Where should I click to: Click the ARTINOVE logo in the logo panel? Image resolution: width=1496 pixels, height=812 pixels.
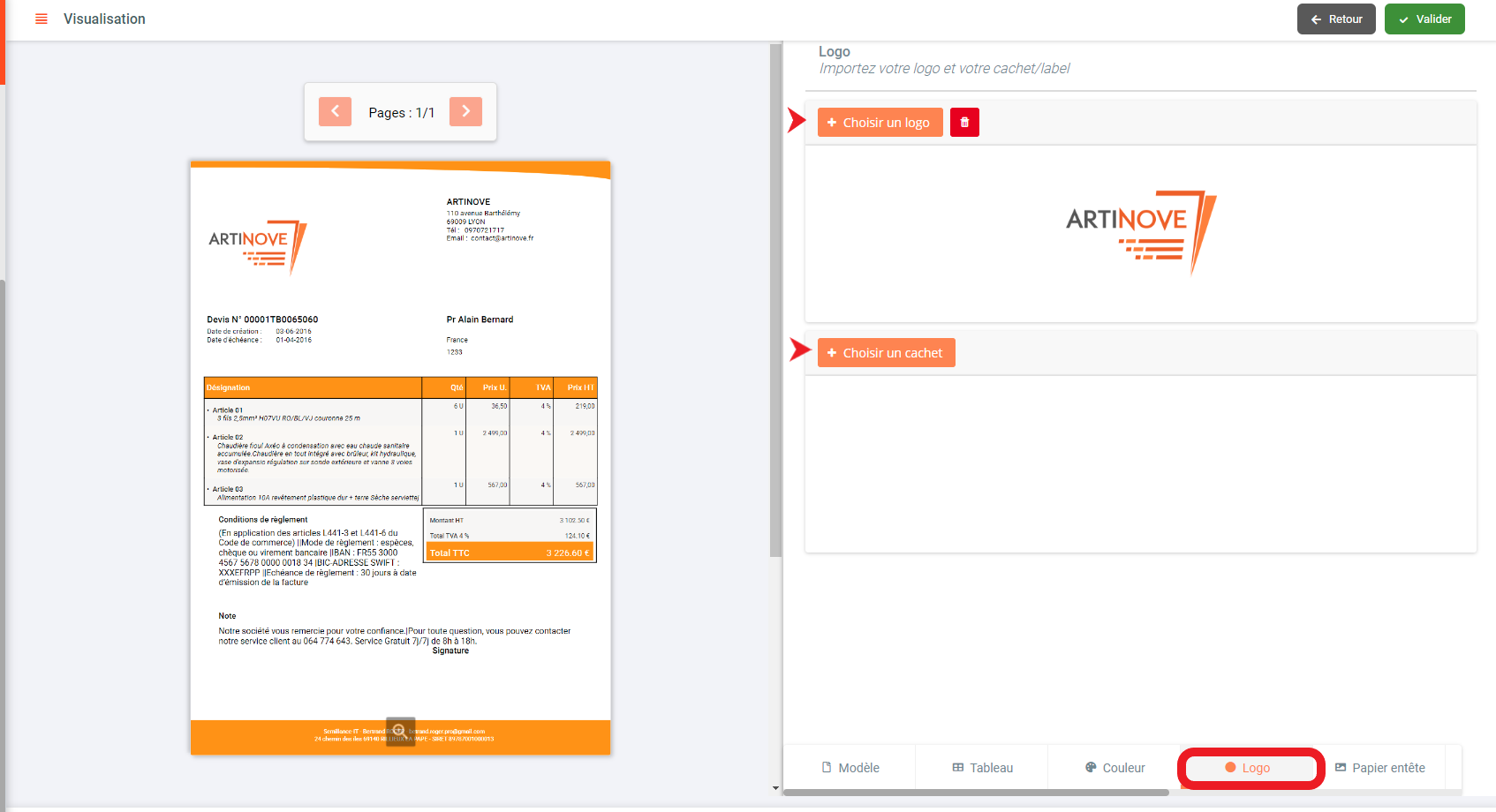[1140, 231]
